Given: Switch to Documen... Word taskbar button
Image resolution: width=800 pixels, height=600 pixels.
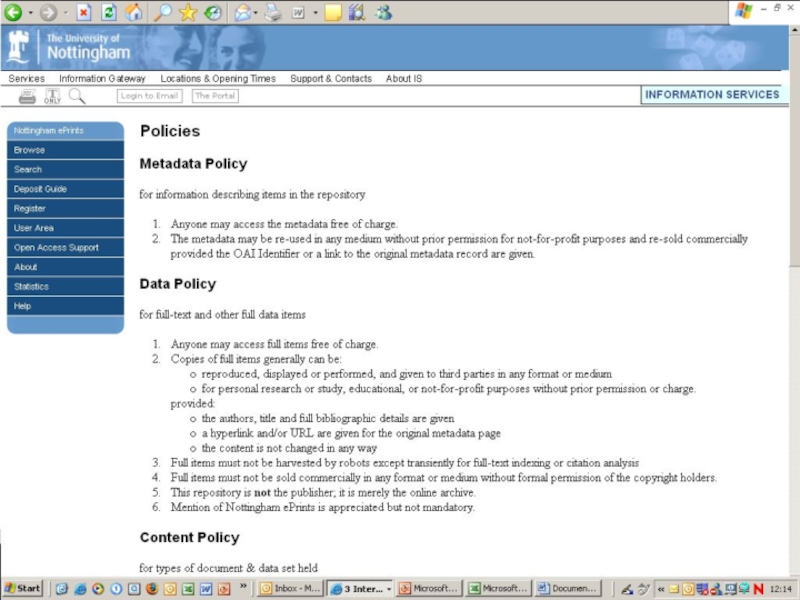Looking at the screenshot, I should (567, 588).
